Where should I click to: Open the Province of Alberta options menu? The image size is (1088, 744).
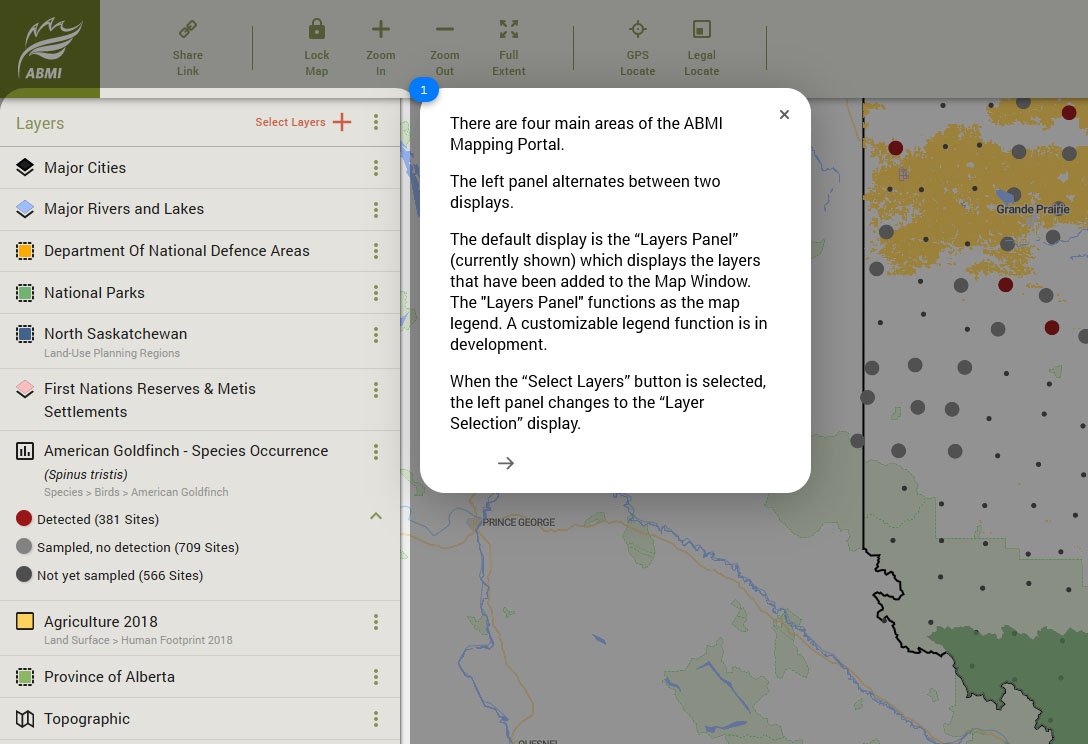[376, 677]
